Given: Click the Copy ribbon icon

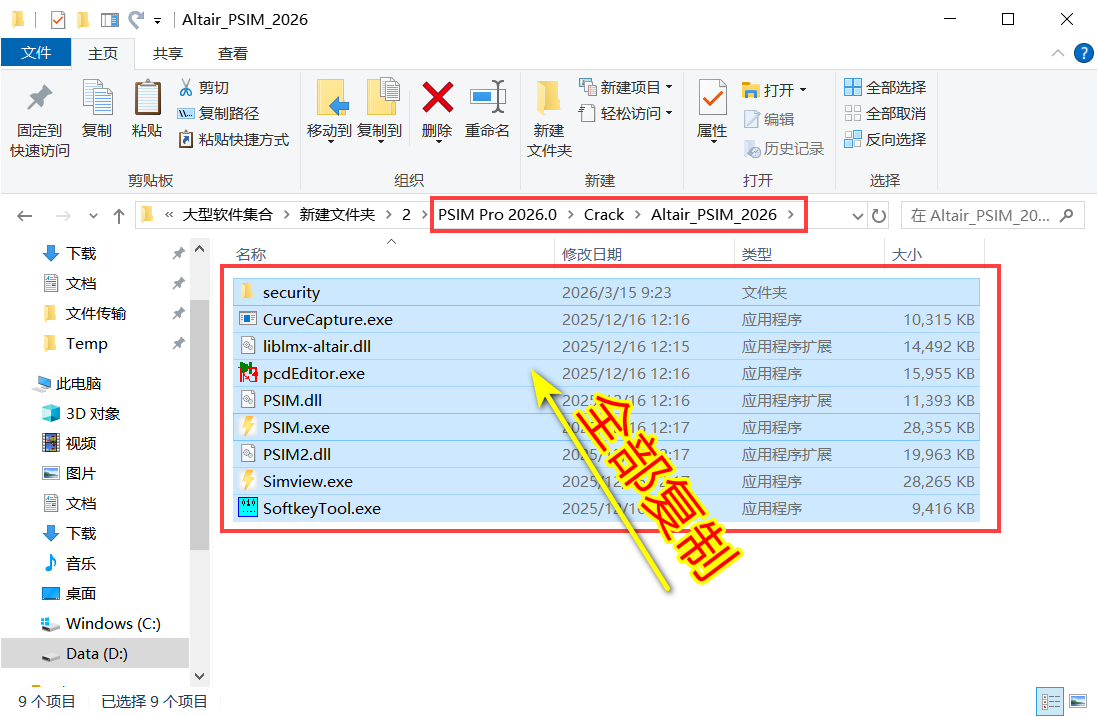Looking at the screenshot, I should point(97,97).
